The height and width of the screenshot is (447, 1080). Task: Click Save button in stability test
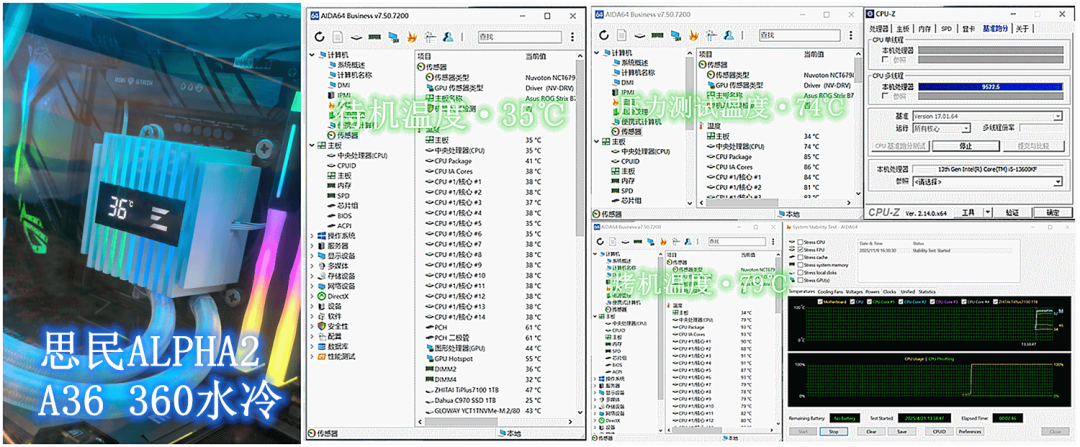coord(902,432)
